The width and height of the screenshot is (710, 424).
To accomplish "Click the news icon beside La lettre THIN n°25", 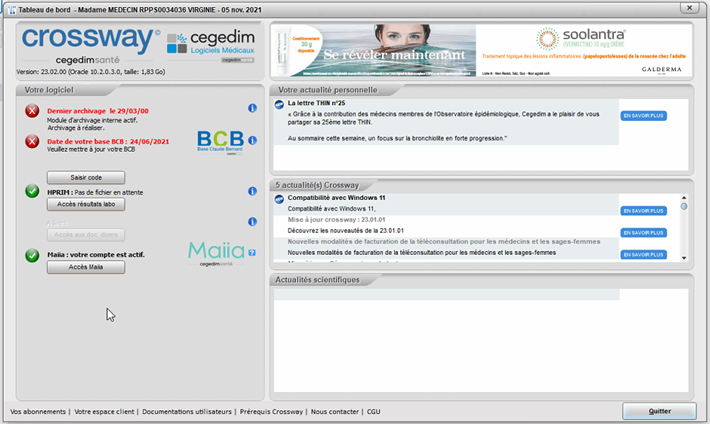I will [x=279, y=105].
